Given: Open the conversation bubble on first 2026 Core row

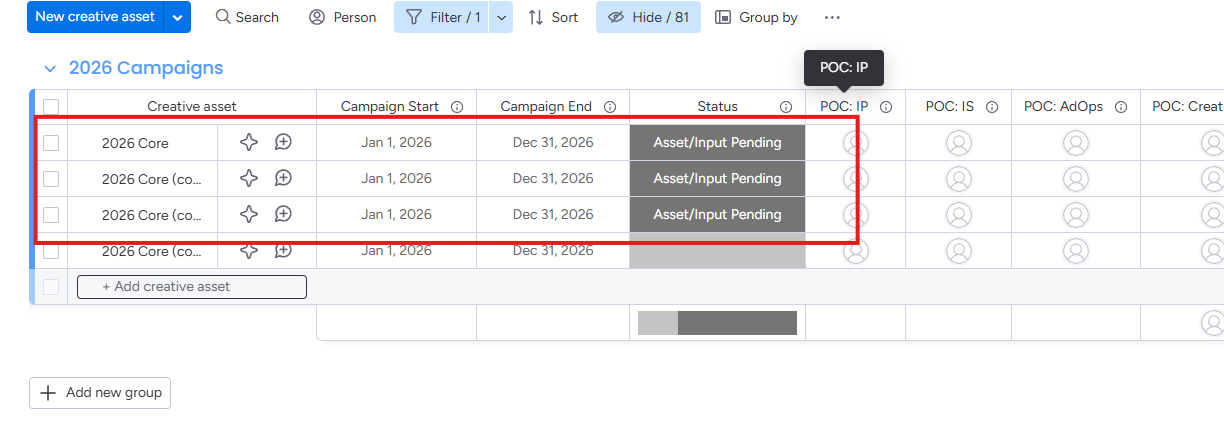Looking at the screenshot, I should point(283,142).
